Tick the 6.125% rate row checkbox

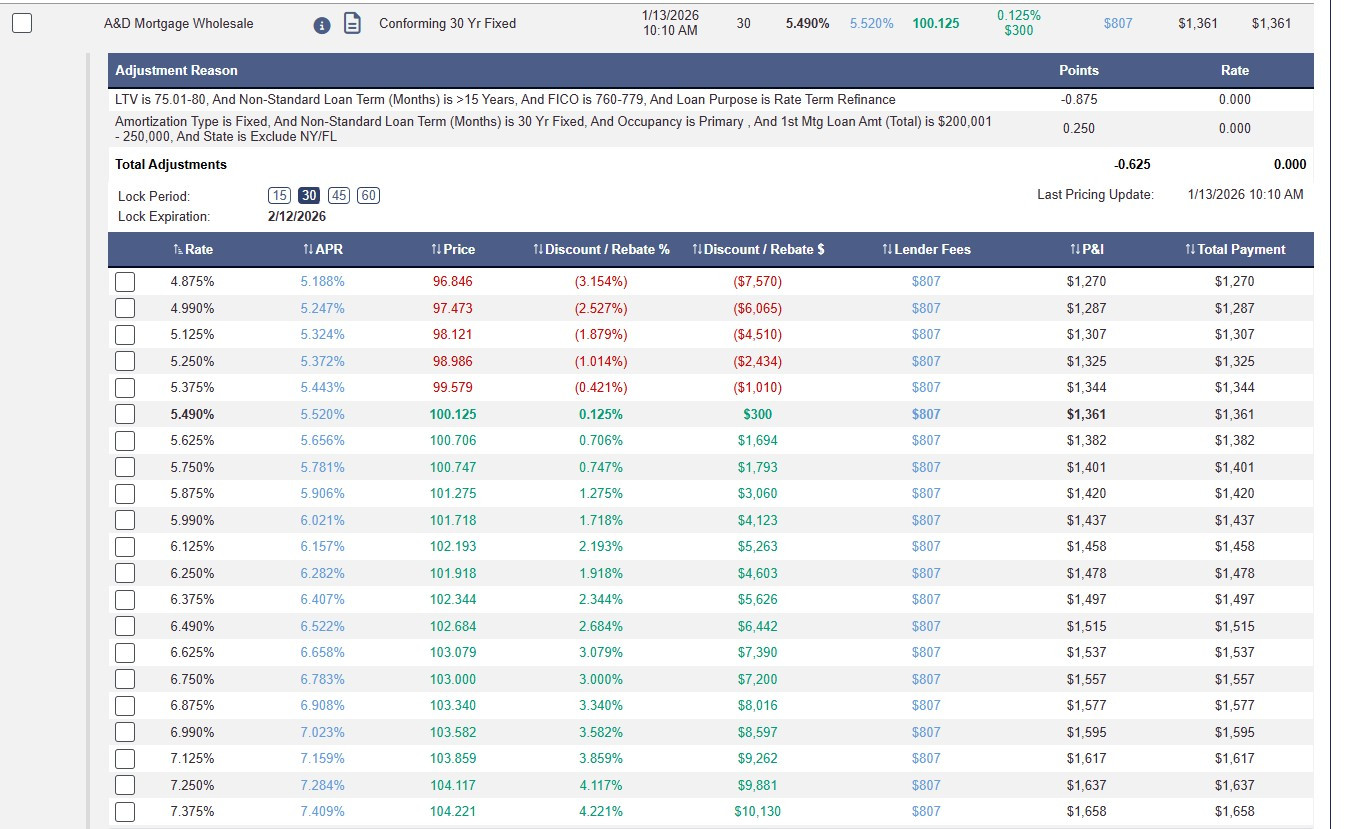click(125, 547)
